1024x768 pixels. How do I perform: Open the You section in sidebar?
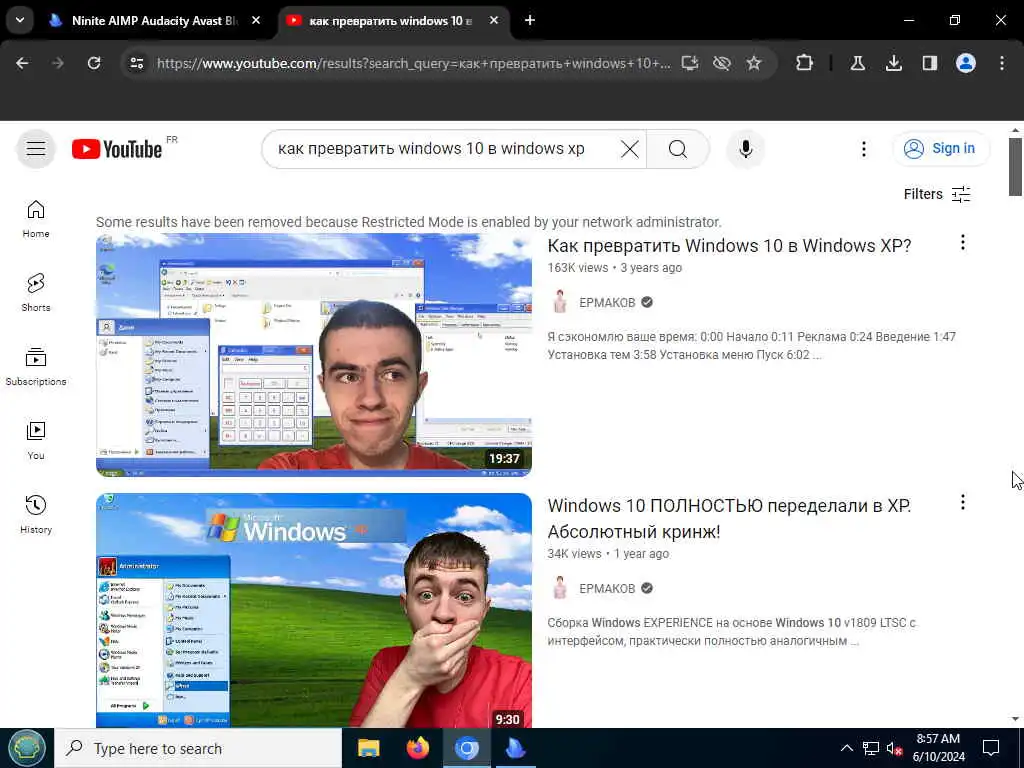point(36,441)
